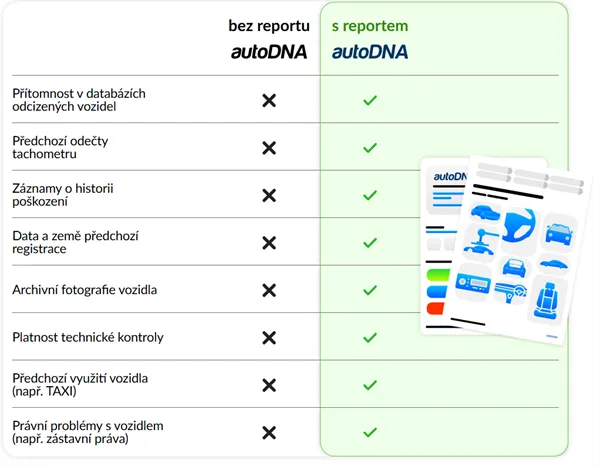Click the X mark for stolen vehicle databases
Image resolution: width=600 pixels, height=467 pixels.
pos(268,100)
